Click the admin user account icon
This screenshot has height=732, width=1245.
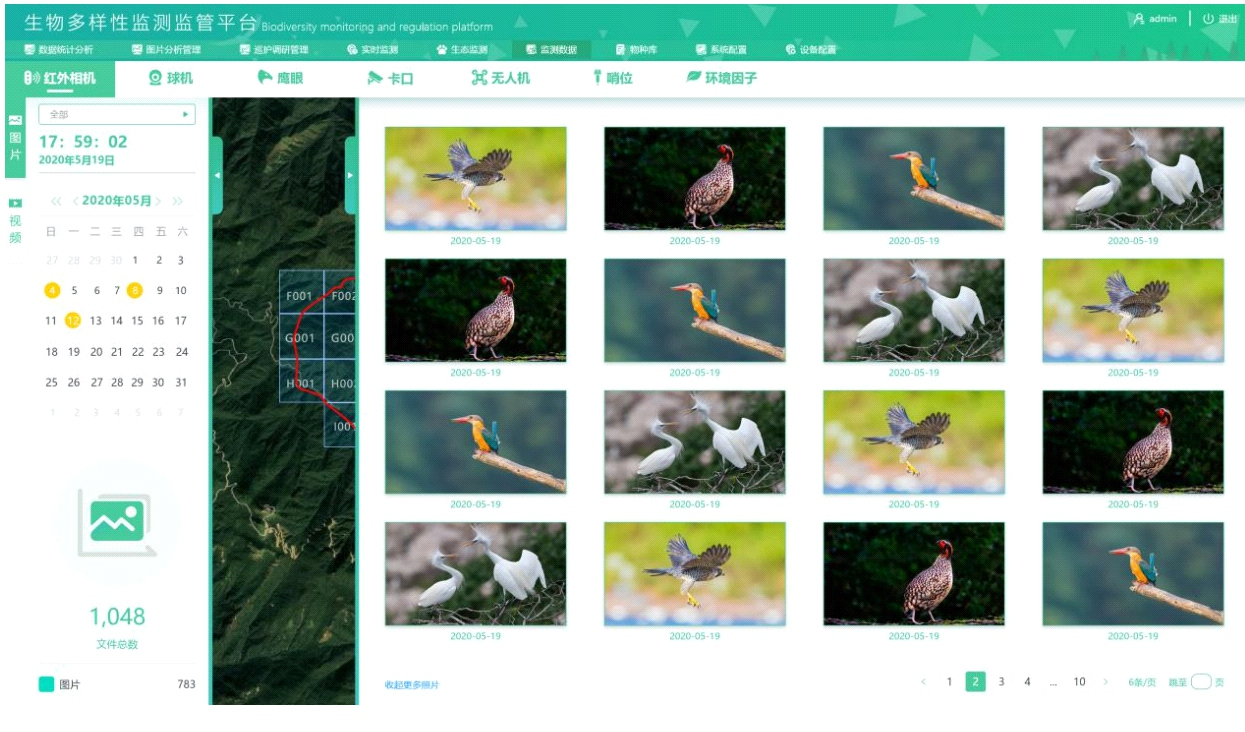pos(1138,18)
